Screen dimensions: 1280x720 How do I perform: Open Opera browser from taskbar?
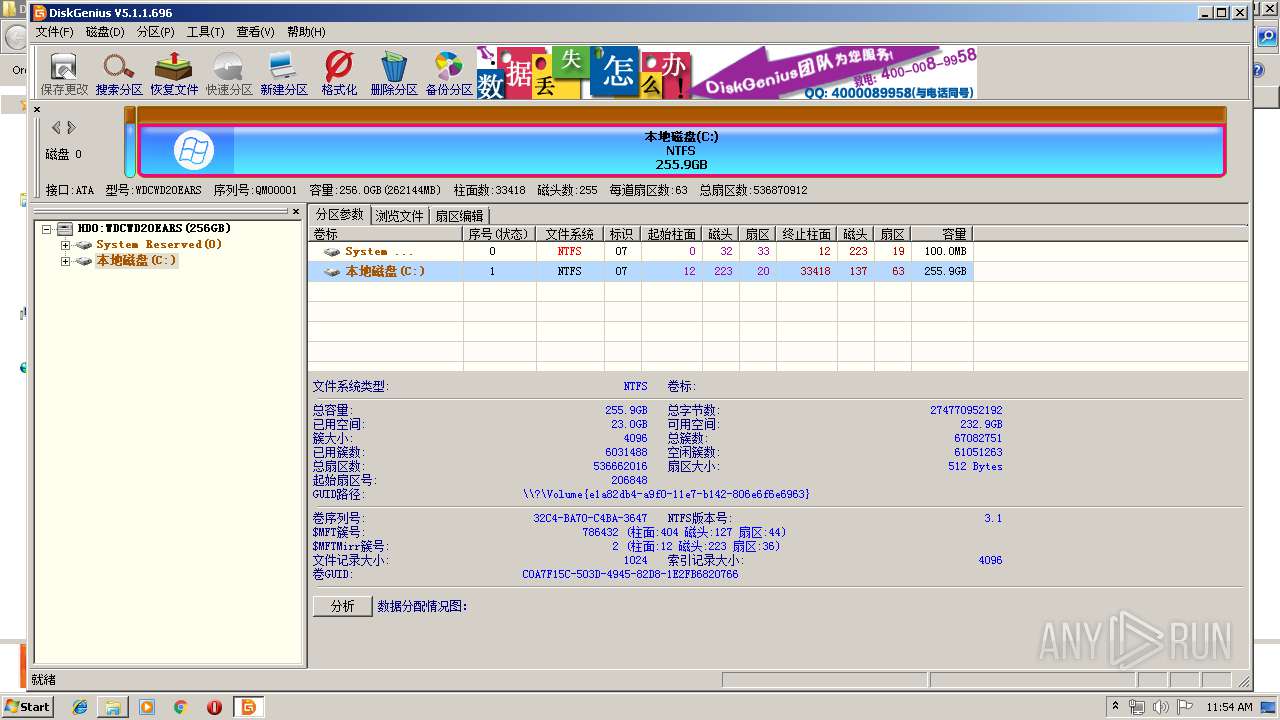coord(214,707)
